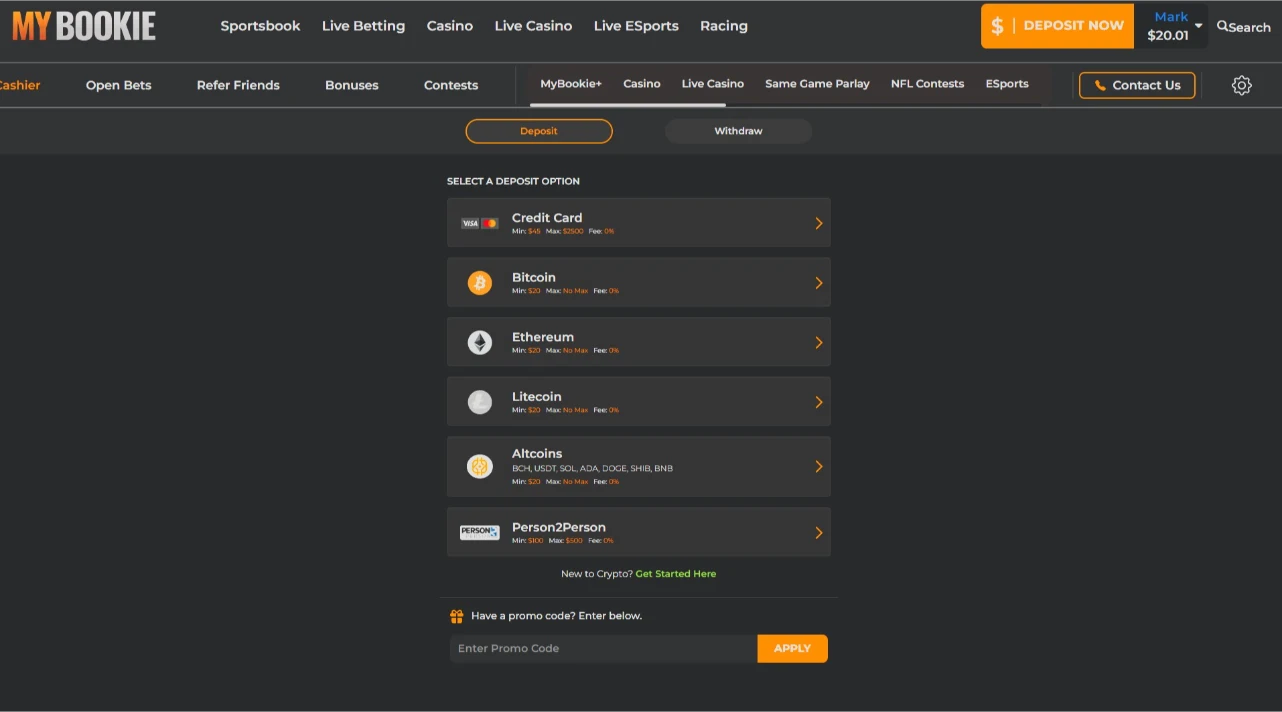The height and width of the screenshot is (712, 1282).
Task: Open Altcoins option chevron
Action: click(818, 466)
